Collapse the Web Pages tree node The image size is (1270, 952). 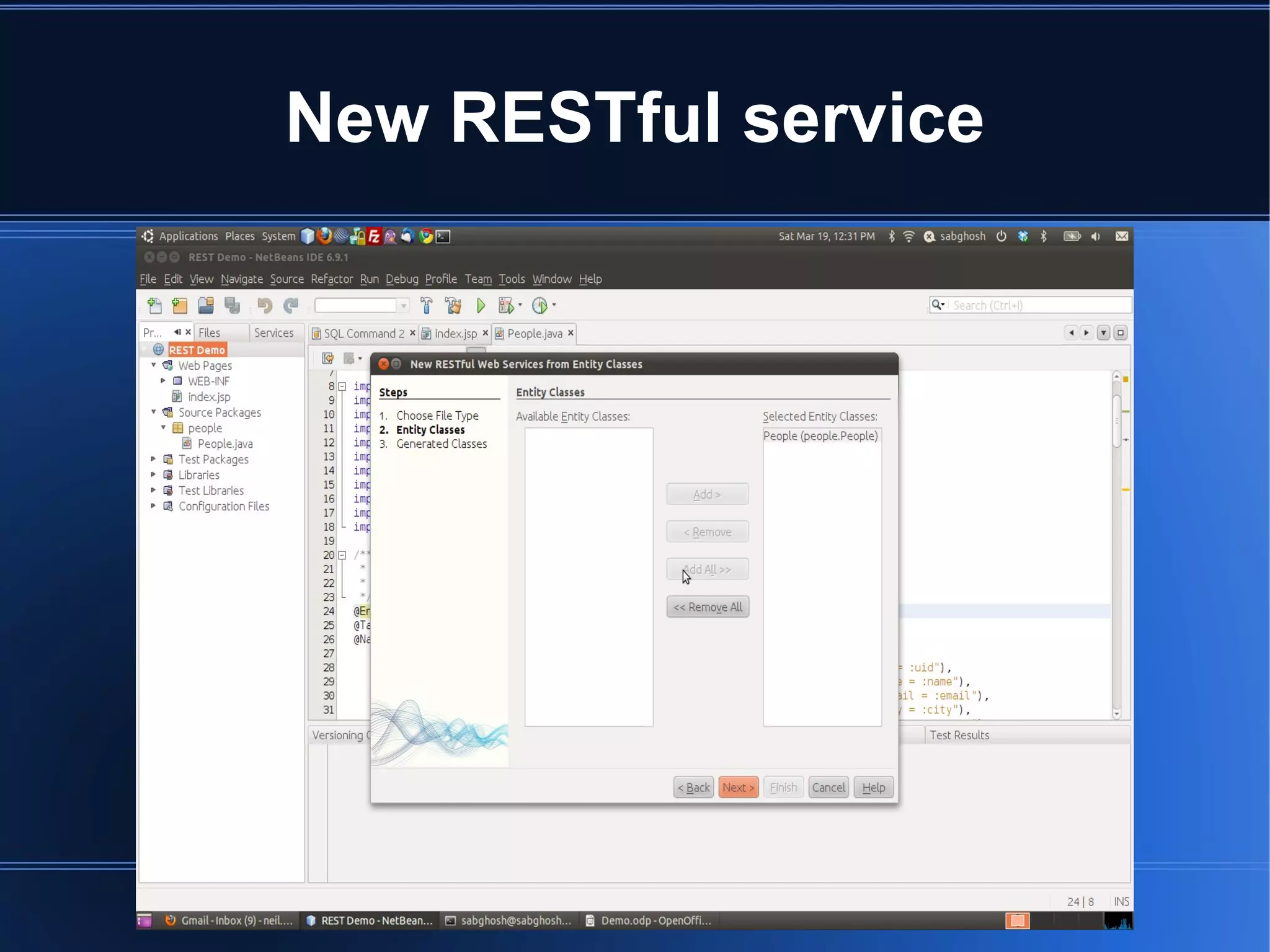pyautogui.click(x=154, y=365)
